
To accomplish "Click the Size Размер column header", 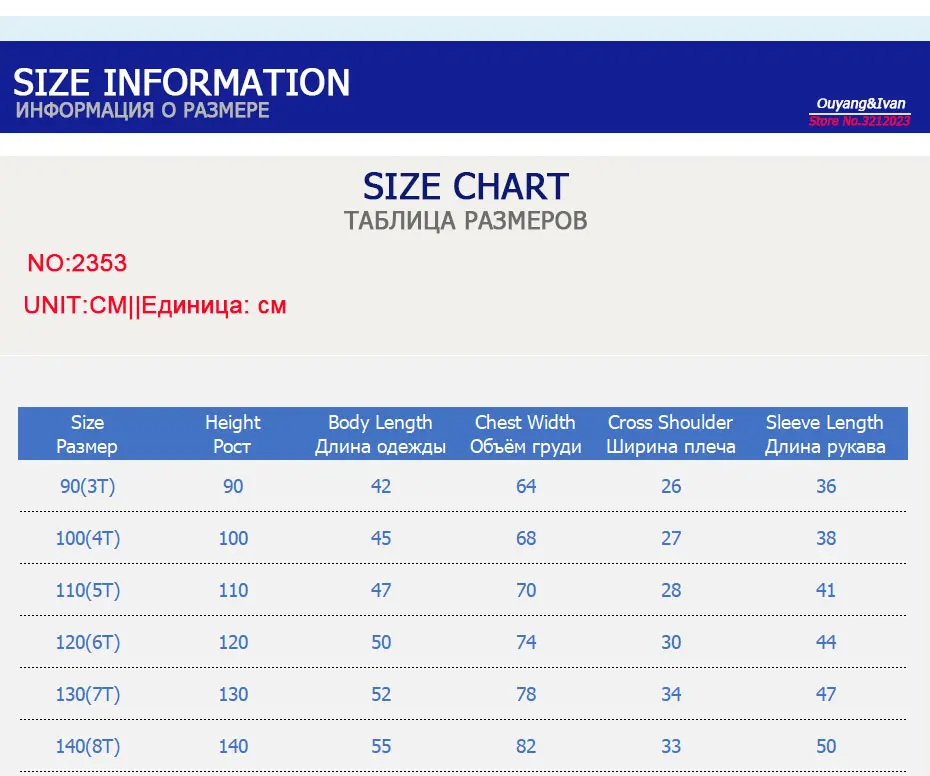I will [87, 434].
